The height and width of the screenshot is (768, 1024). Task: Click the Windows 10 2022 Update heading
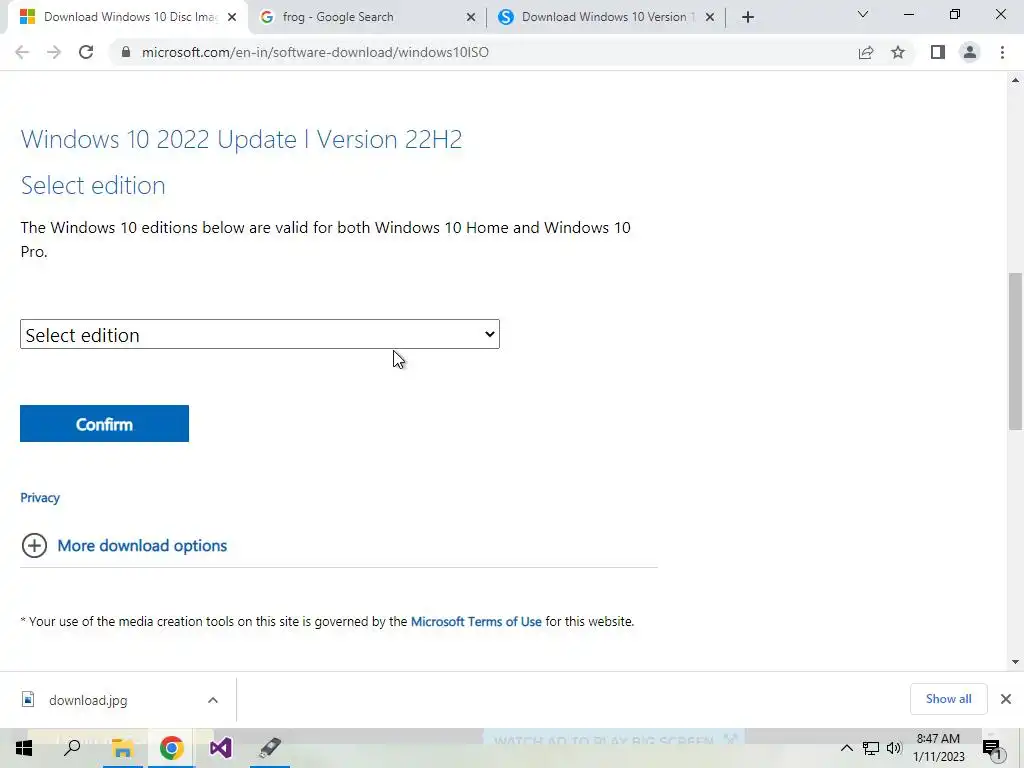(242, 139)
